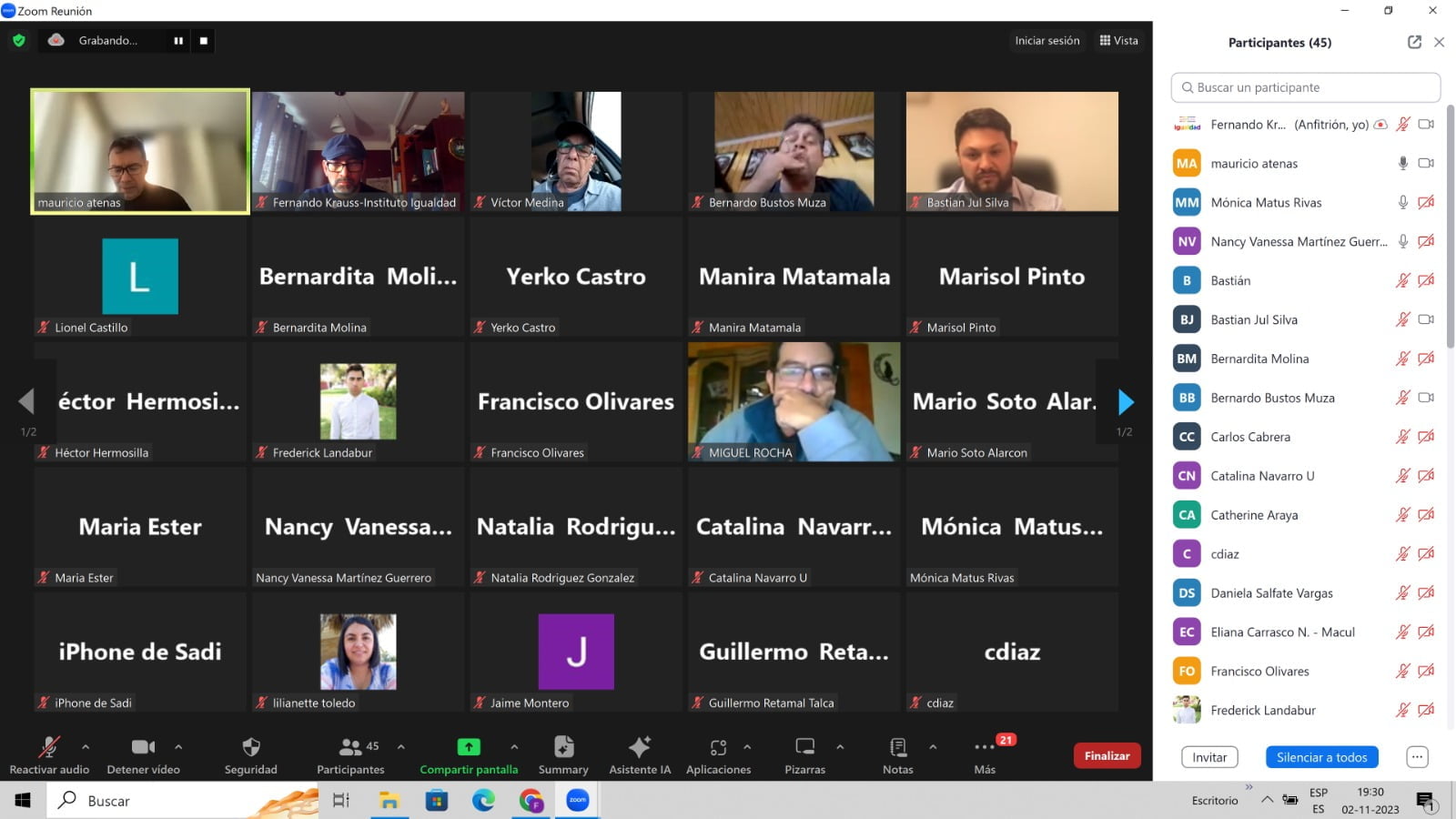Pop out the Participantes panel

click(1414, 42)
